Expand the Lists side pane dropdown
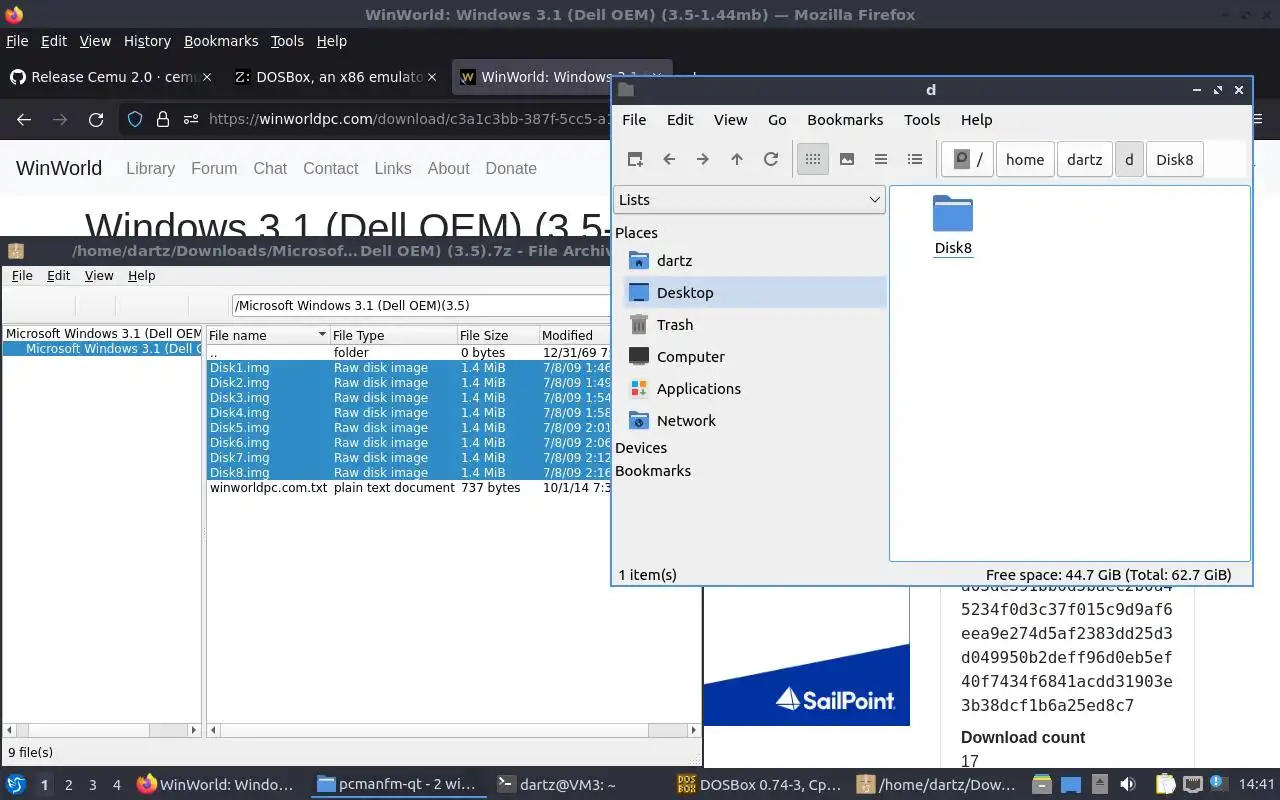This screenshot has width=1280, height=800. pos(750,200)
